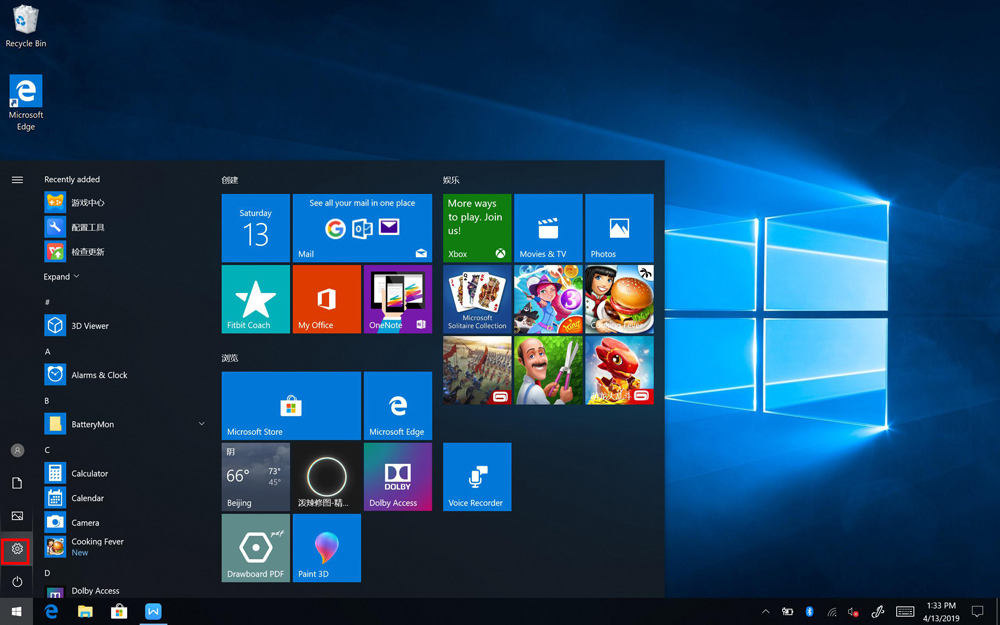Viewport: 1000px width, 625px height.
Task: Open the Movies & TV tile
Action: pos(547,228)
